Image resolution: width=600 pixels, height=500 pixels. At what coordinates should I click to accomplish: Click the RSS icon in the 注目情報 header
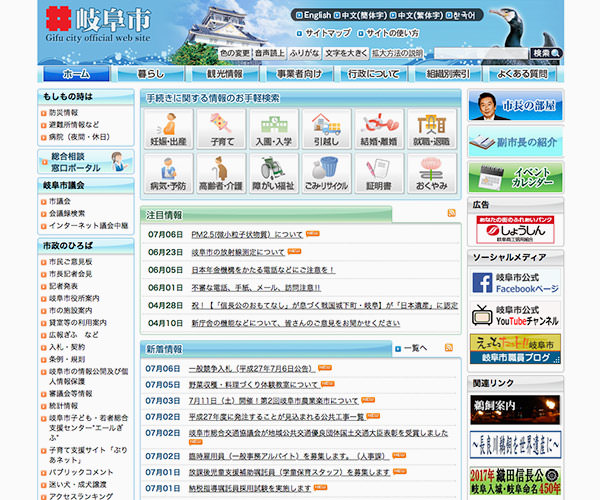coord(452,215)
